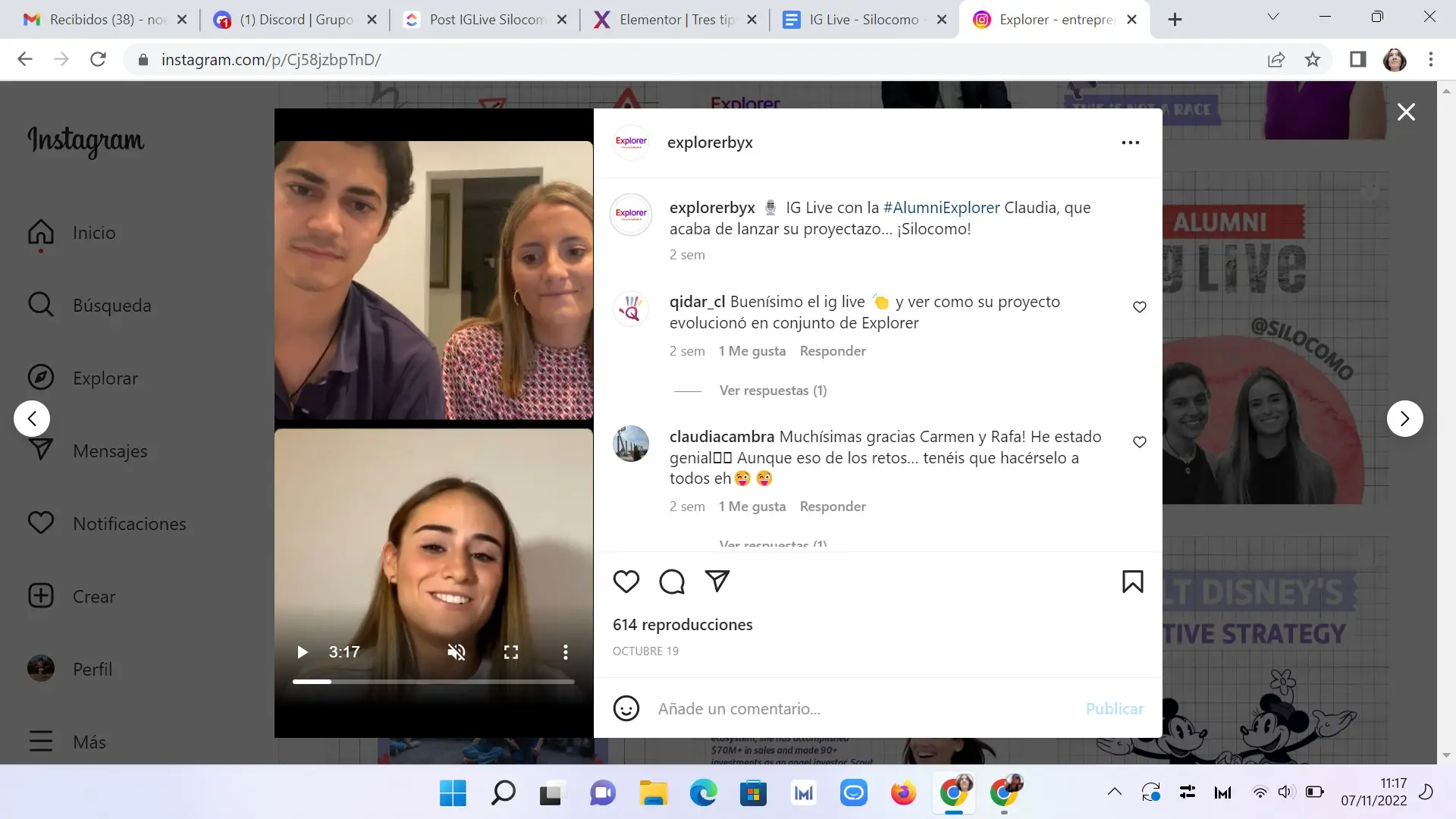Click the Publicar button
This screenshot has height=819, width=1456.
[x=1115, y=708]
